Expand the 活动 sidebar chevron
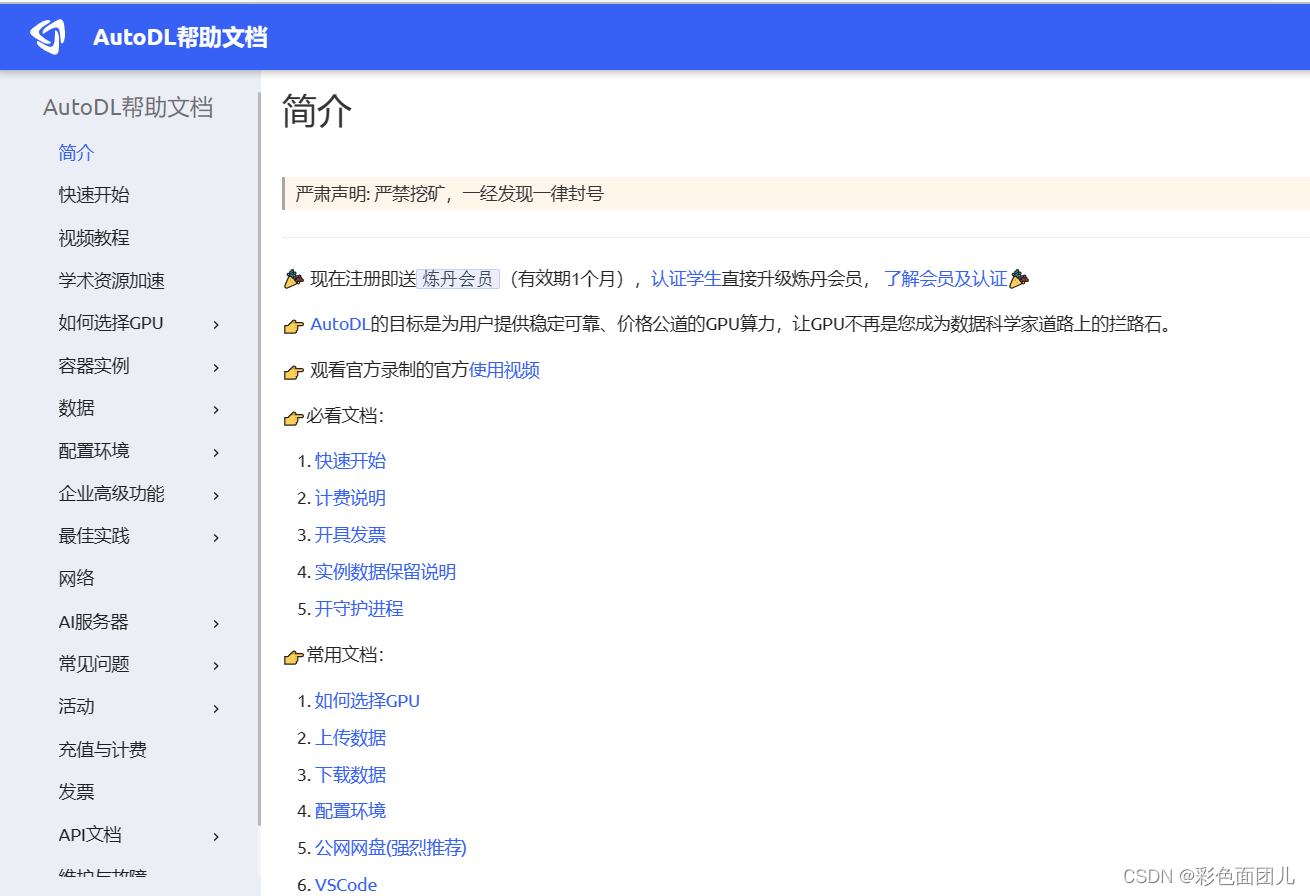Screen dimensions: 1310x896 coord(216,708)
